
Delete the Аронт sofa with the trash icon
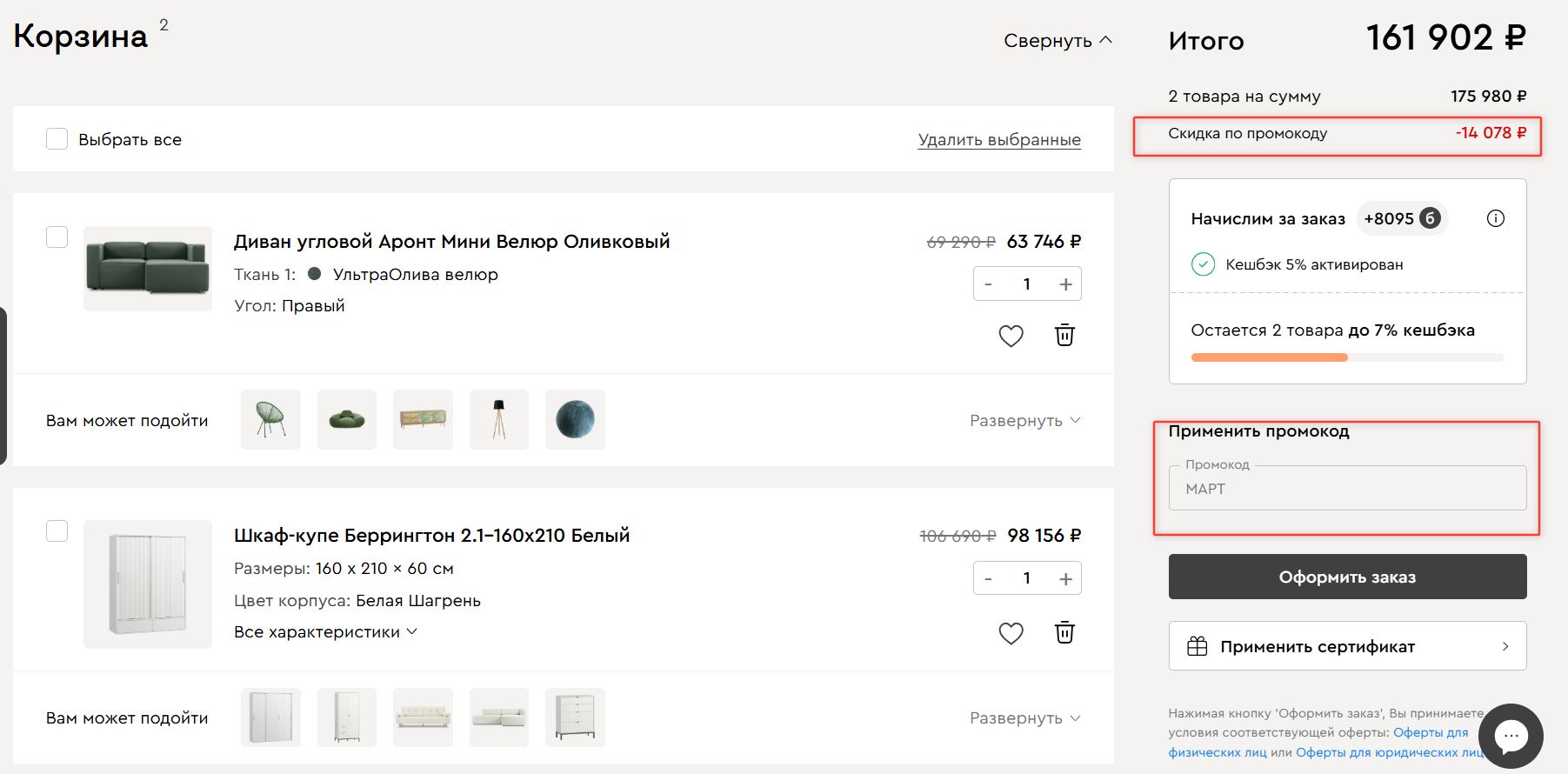coord(1064,336)
